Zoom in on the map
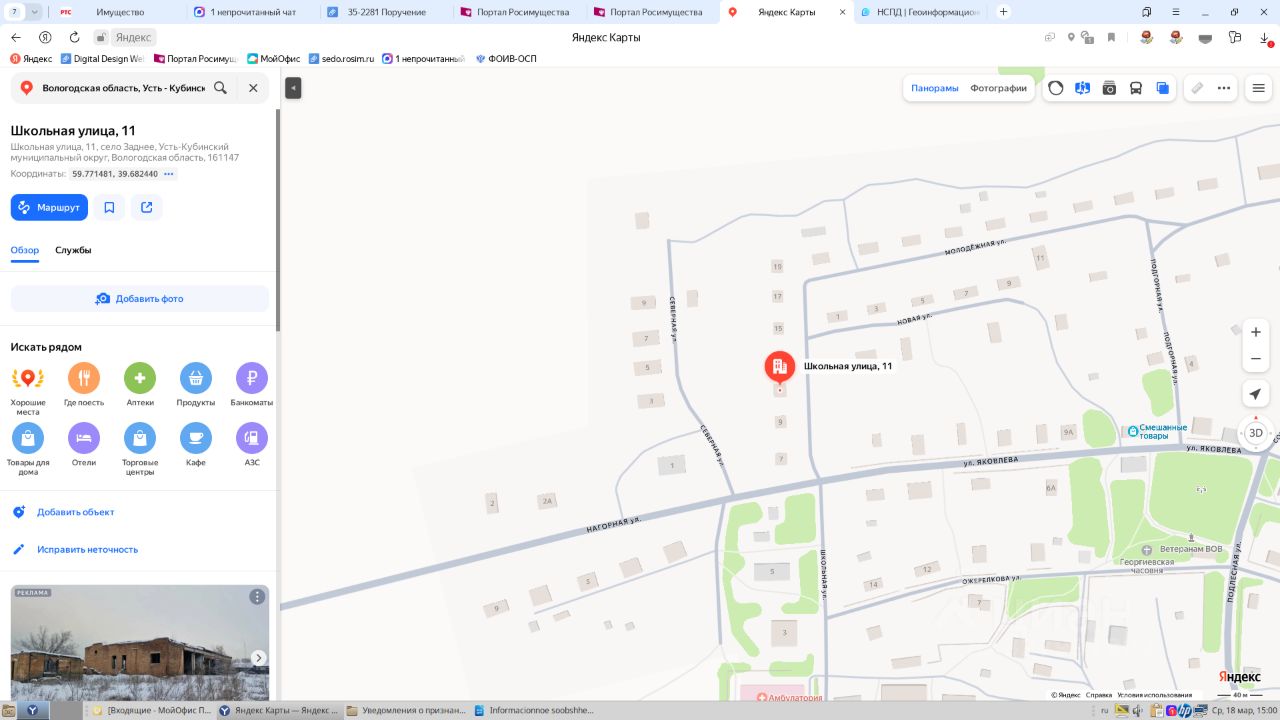Image resolution: width=1280 pixels, height=720 pixels. point(1256,332)
